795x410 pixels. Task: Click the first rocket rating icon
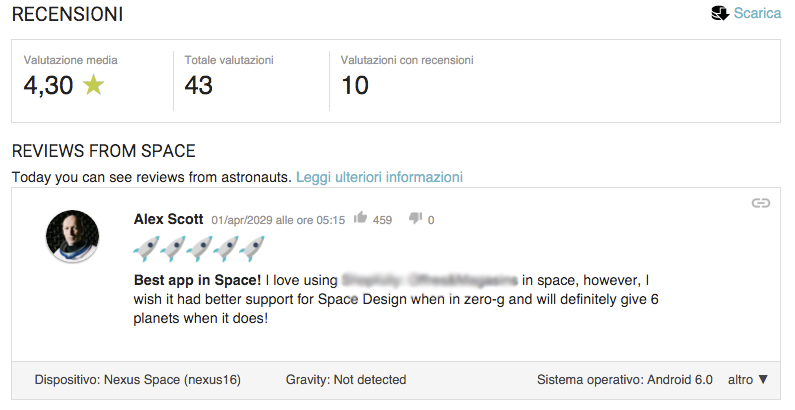click(146, 248)
